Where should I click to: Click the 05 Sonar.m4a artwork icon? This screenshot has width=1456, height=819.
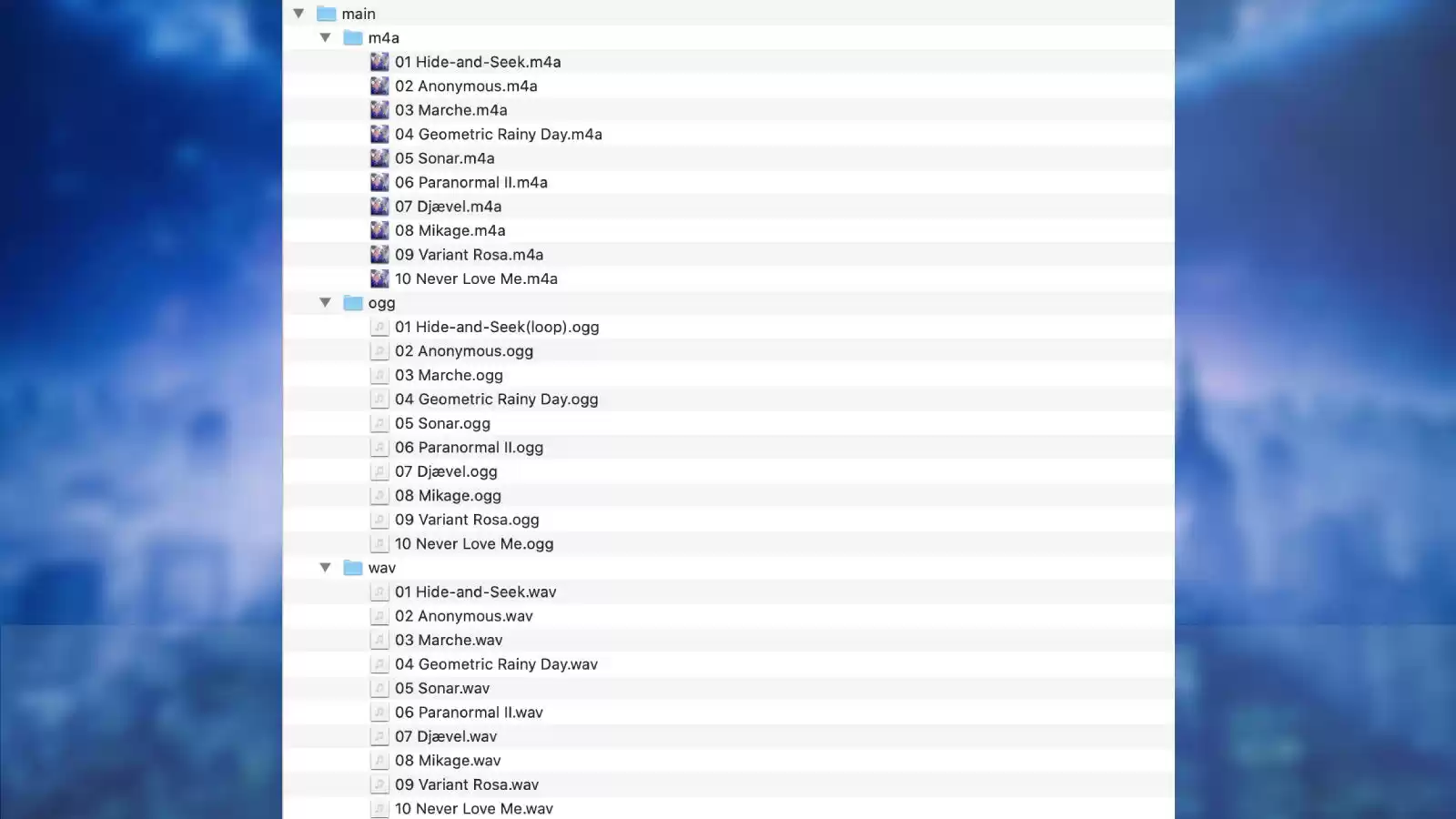click(379, 158)
